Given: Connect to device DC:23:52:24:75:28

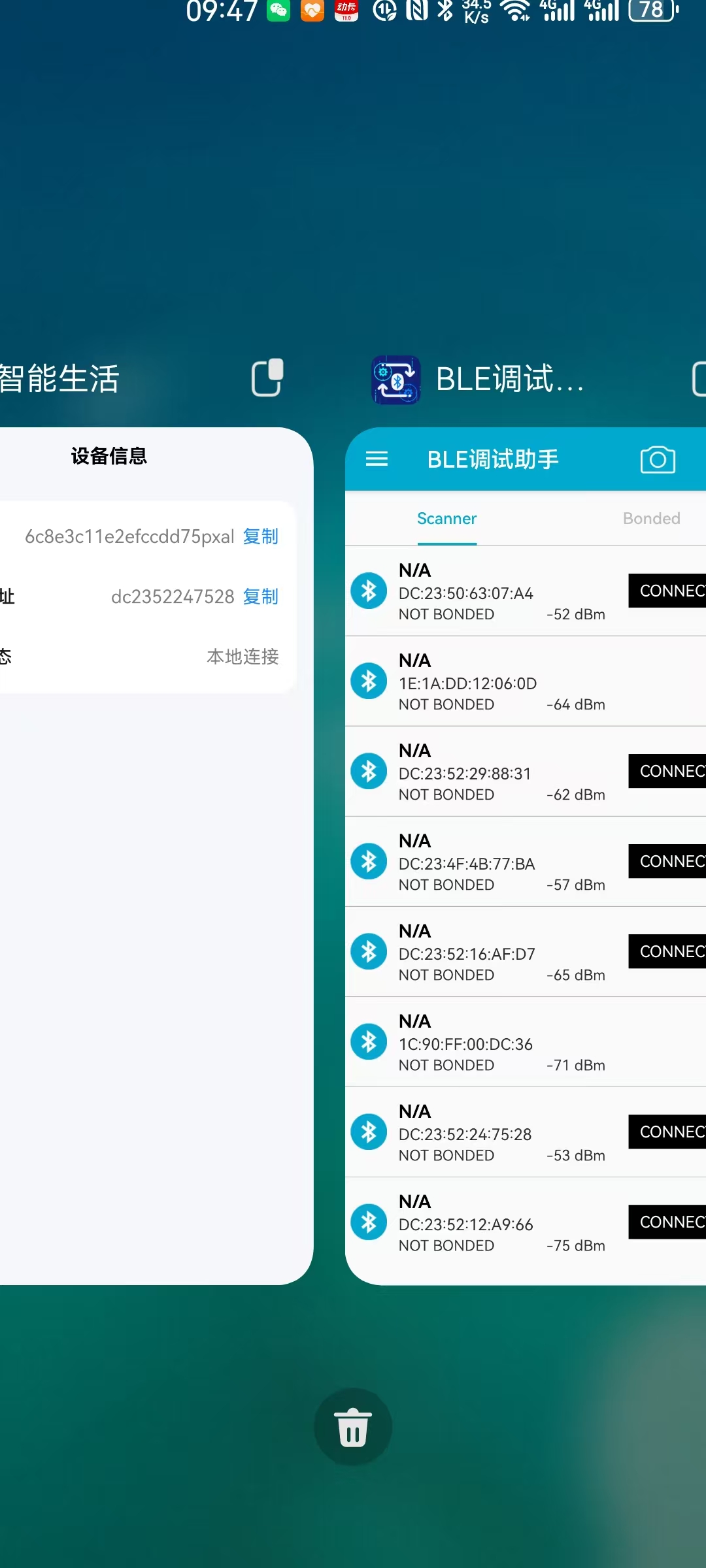Looking at the screenshot, I should [667, 1132].
